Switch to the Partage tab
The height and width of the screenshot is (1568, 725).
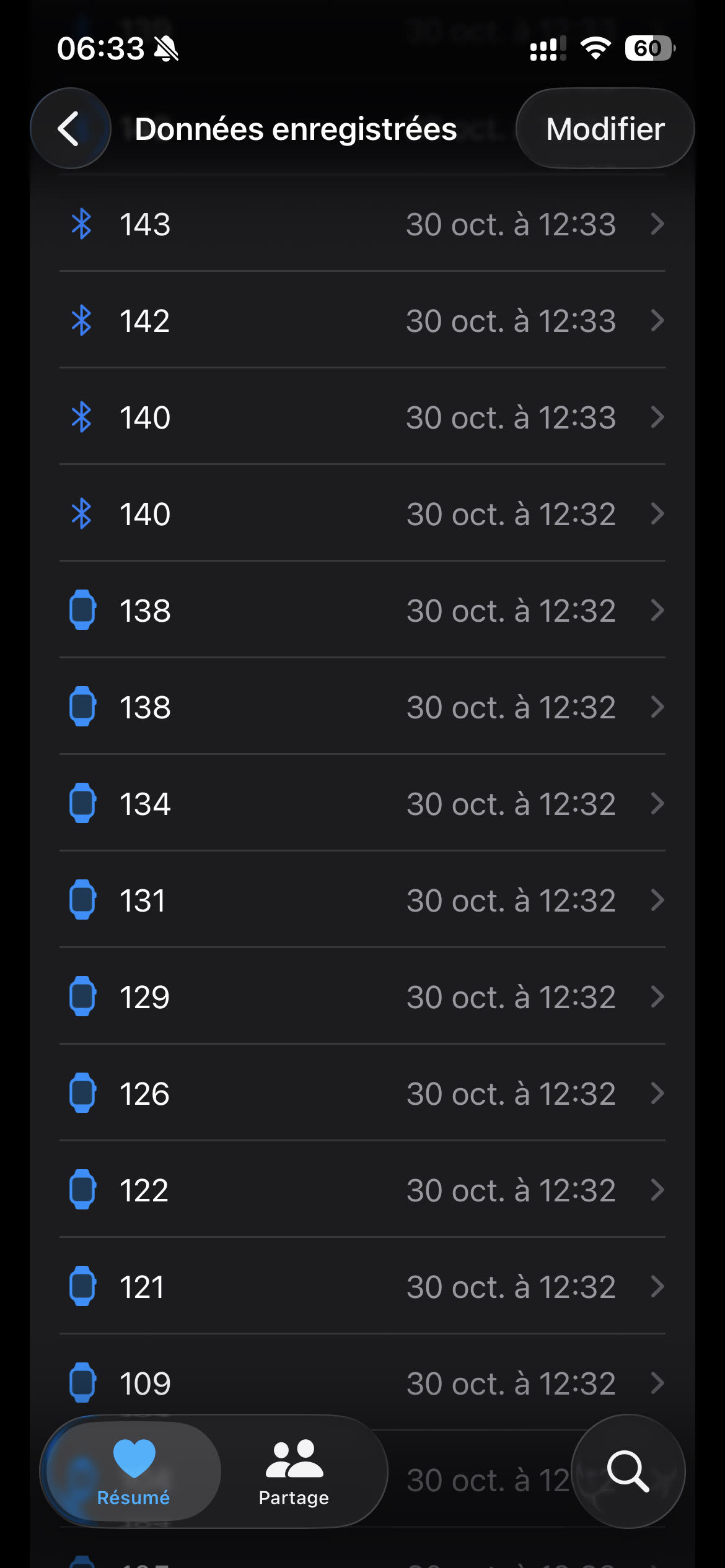[x=294, y=1471]
